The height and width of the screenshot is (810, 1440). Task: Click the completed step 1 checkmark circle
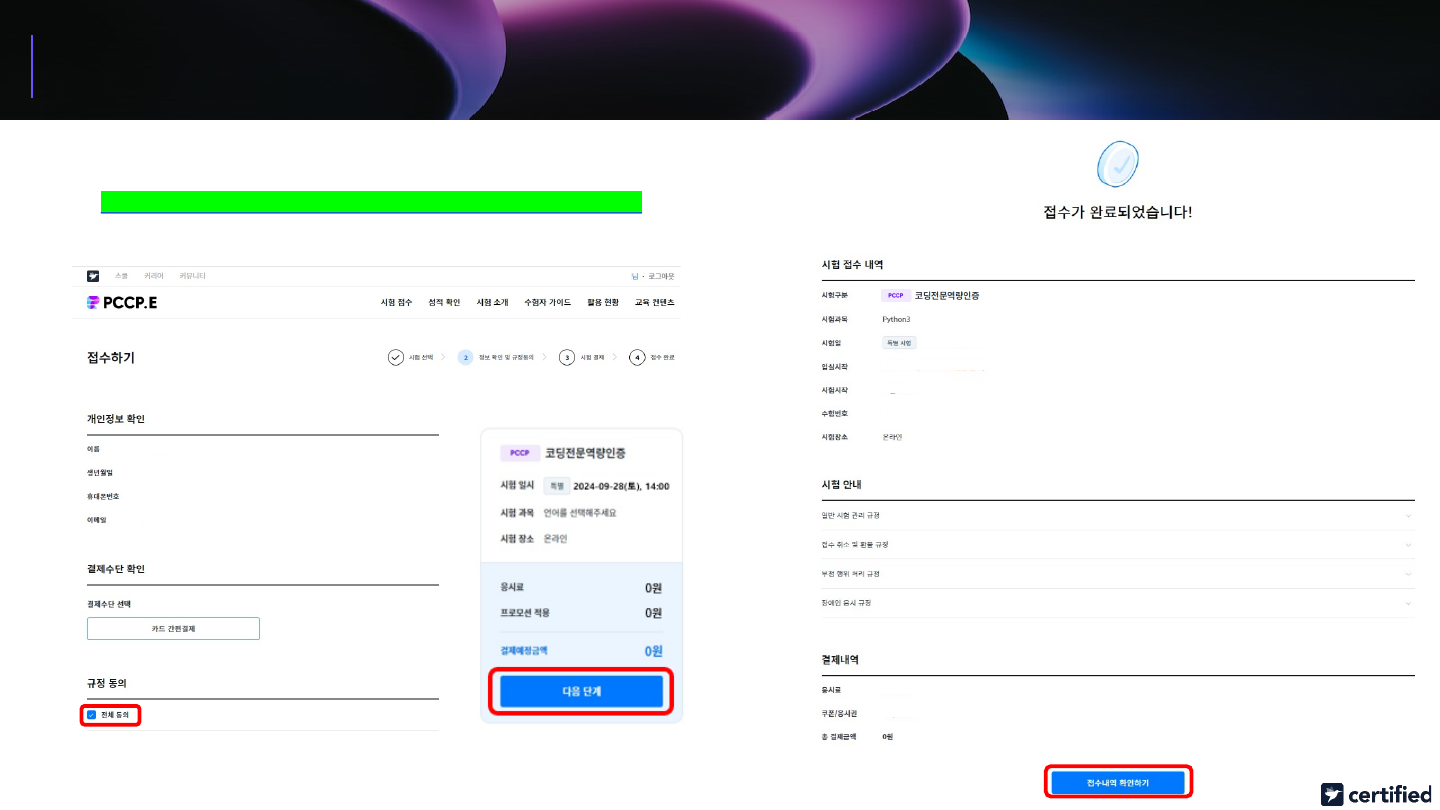point(396,357)
